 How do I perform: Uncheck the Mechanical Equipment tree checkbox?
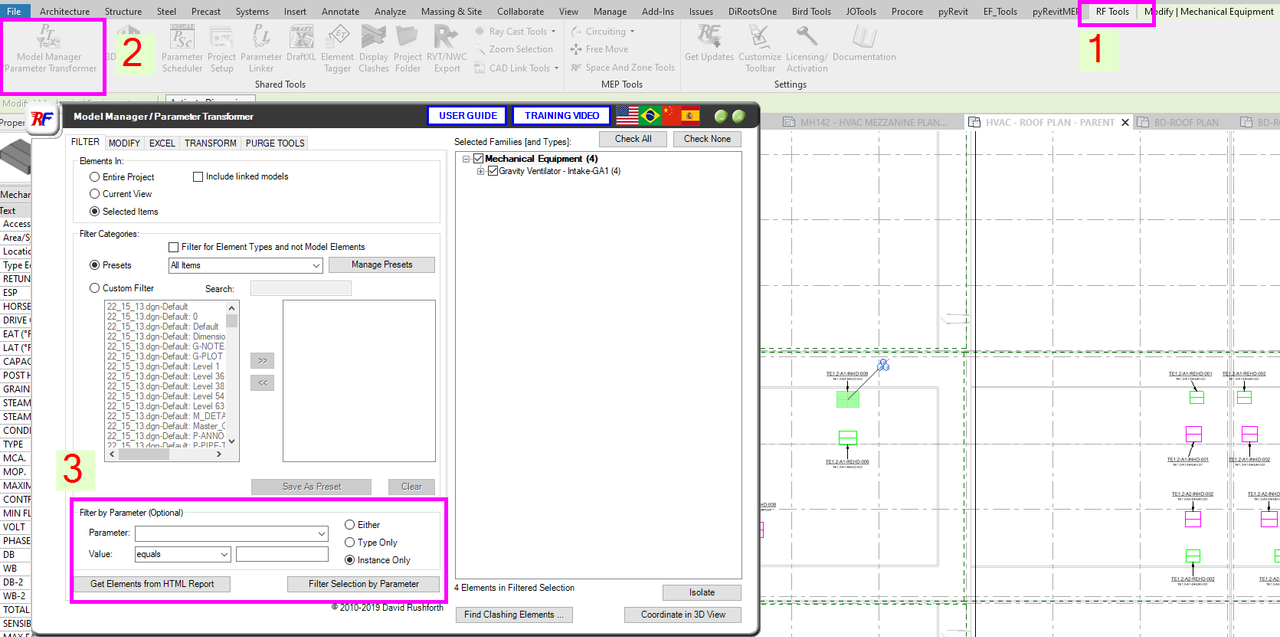478,159
